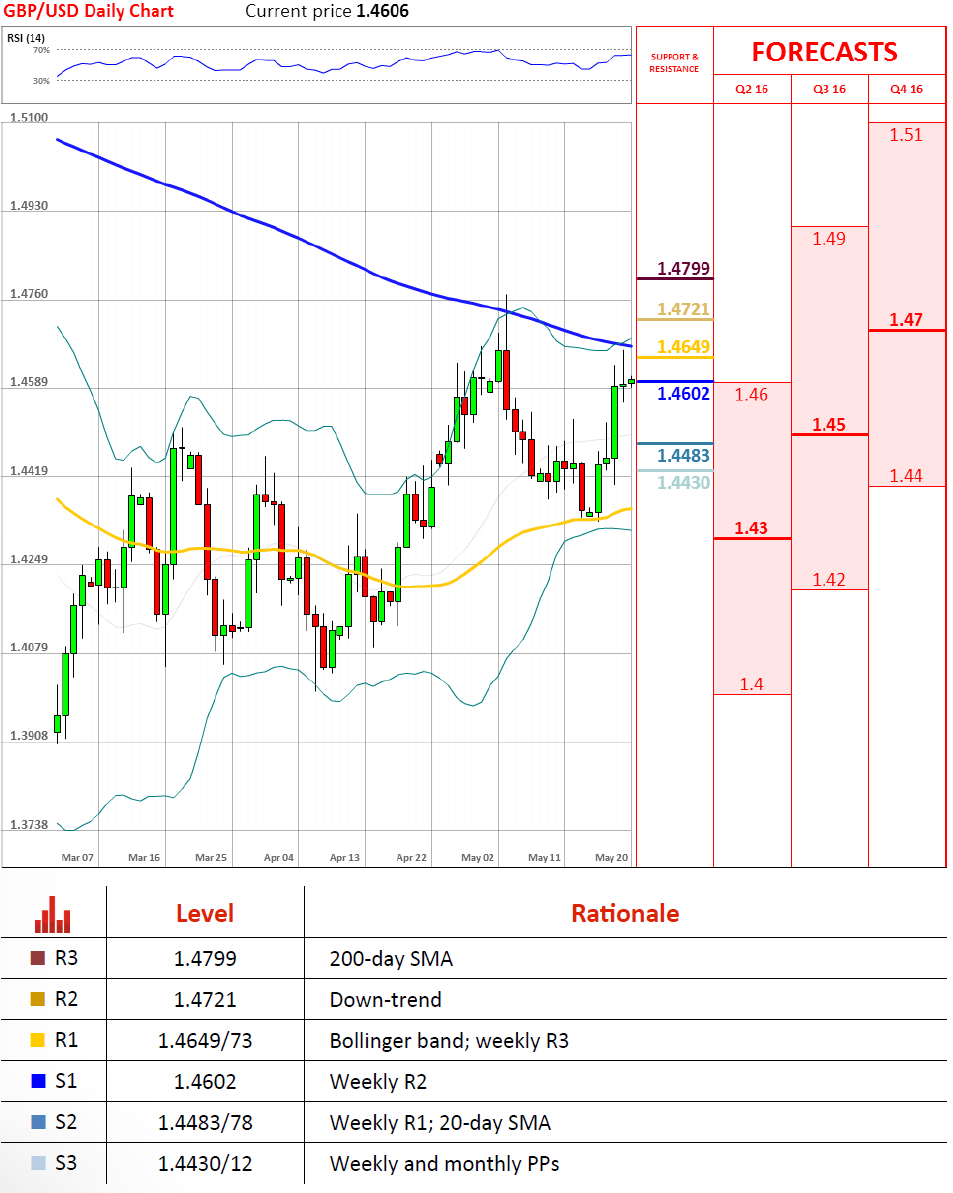The height and width of the screenshot is (1193, 953).
Task: Click the 1.4483/78 level cell
Action: pyautogui.click(x=205, y=1123)
